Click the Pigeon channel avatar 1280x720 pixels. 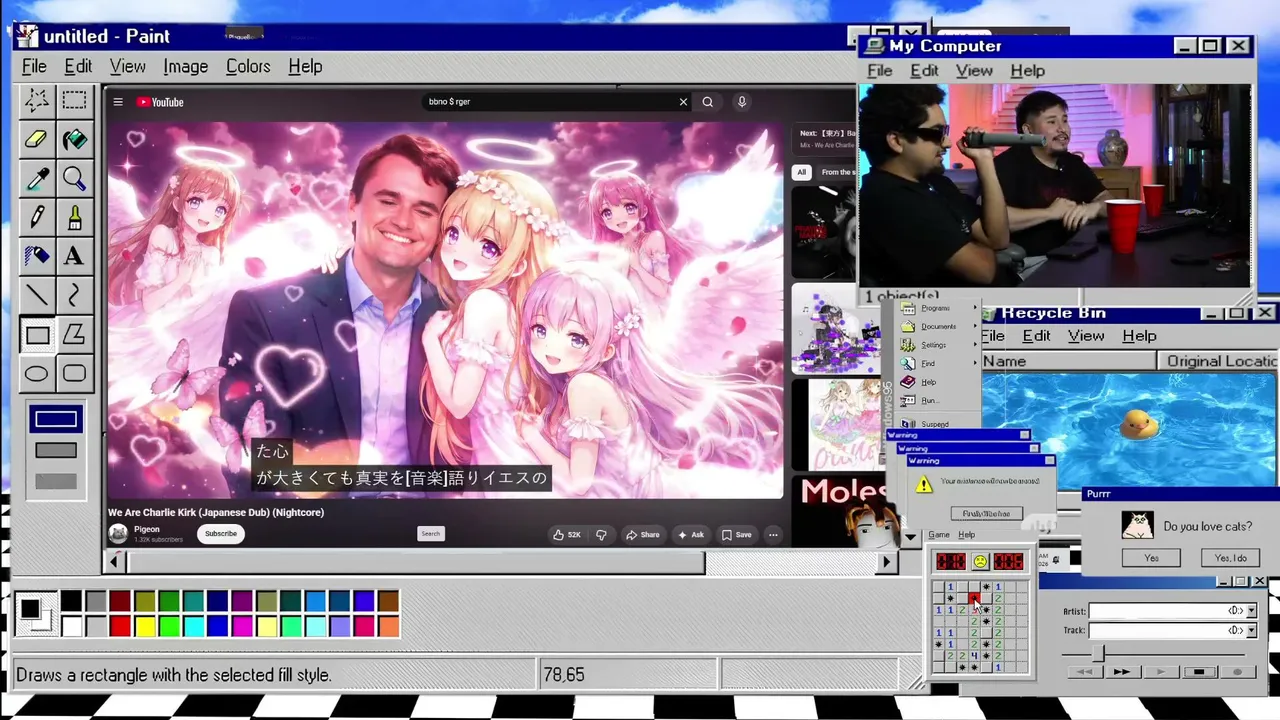[x=118, y=534]
